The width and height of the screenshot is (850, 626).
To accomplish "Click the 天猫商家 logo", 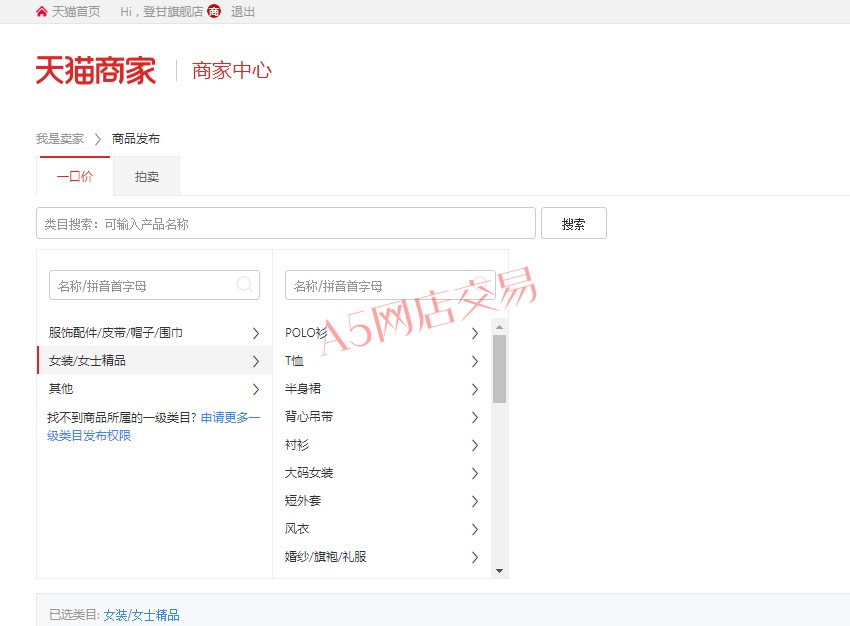I will [x=96, y=70].
